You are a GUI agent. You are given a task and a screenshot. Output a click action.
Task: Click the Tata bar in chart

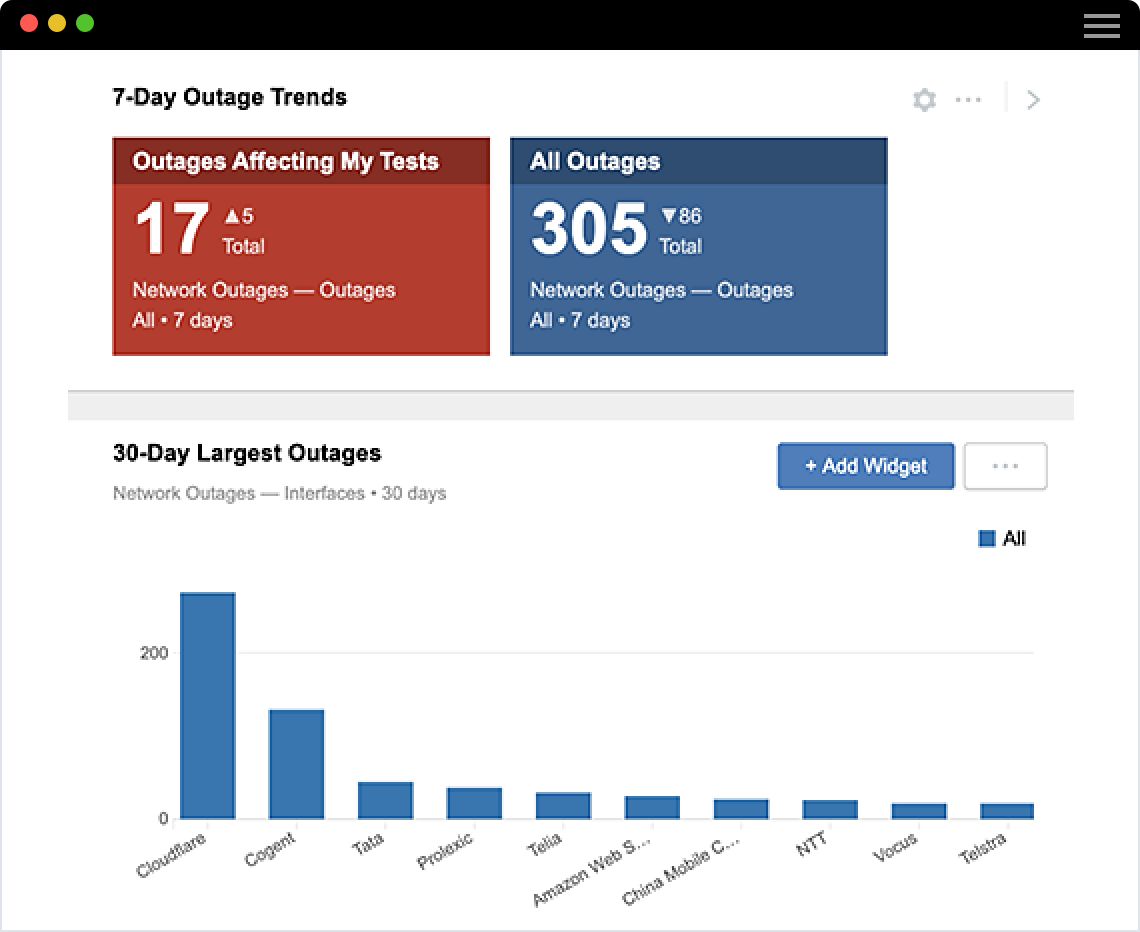385,800
